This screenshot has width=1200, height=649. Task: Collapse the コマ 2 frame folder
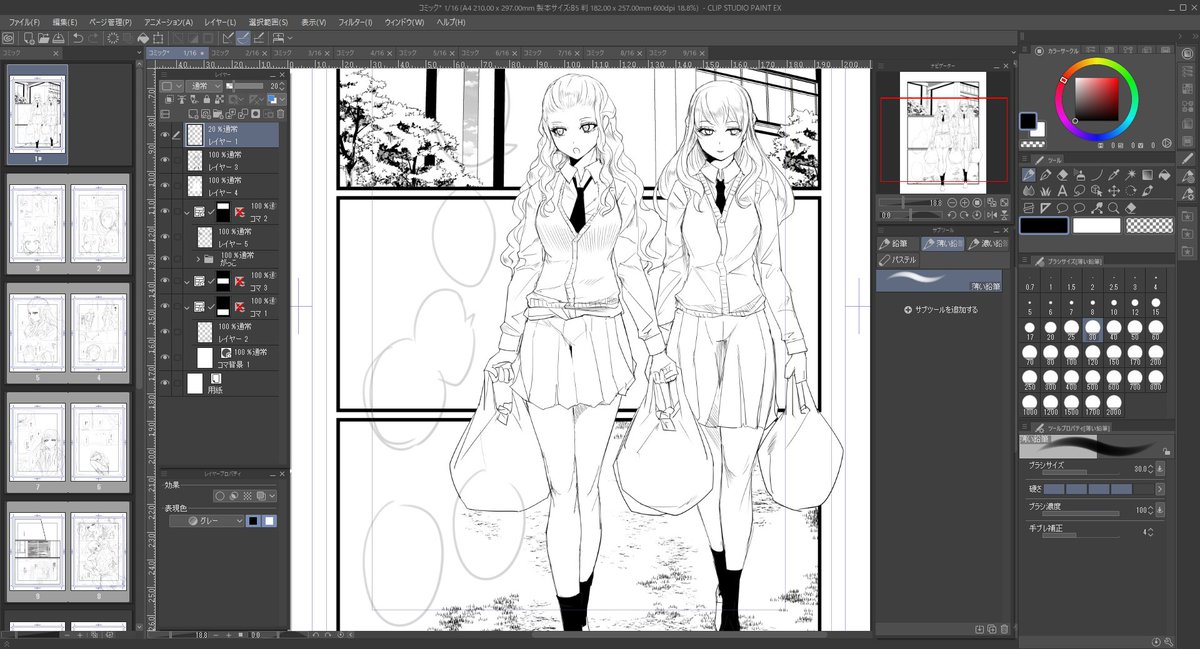[187, 213]
